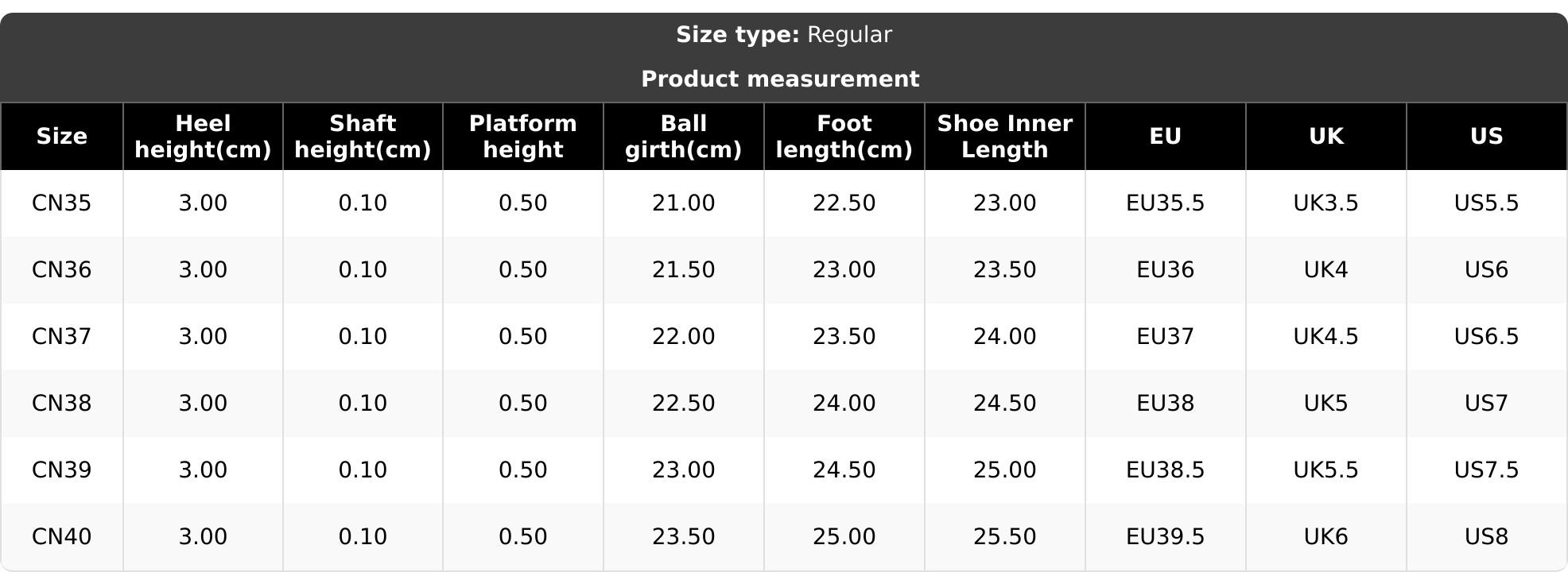The width and height of the screenshot is (1568, 572).
Task: Click the CN36 row label
Action: [61, 270]
